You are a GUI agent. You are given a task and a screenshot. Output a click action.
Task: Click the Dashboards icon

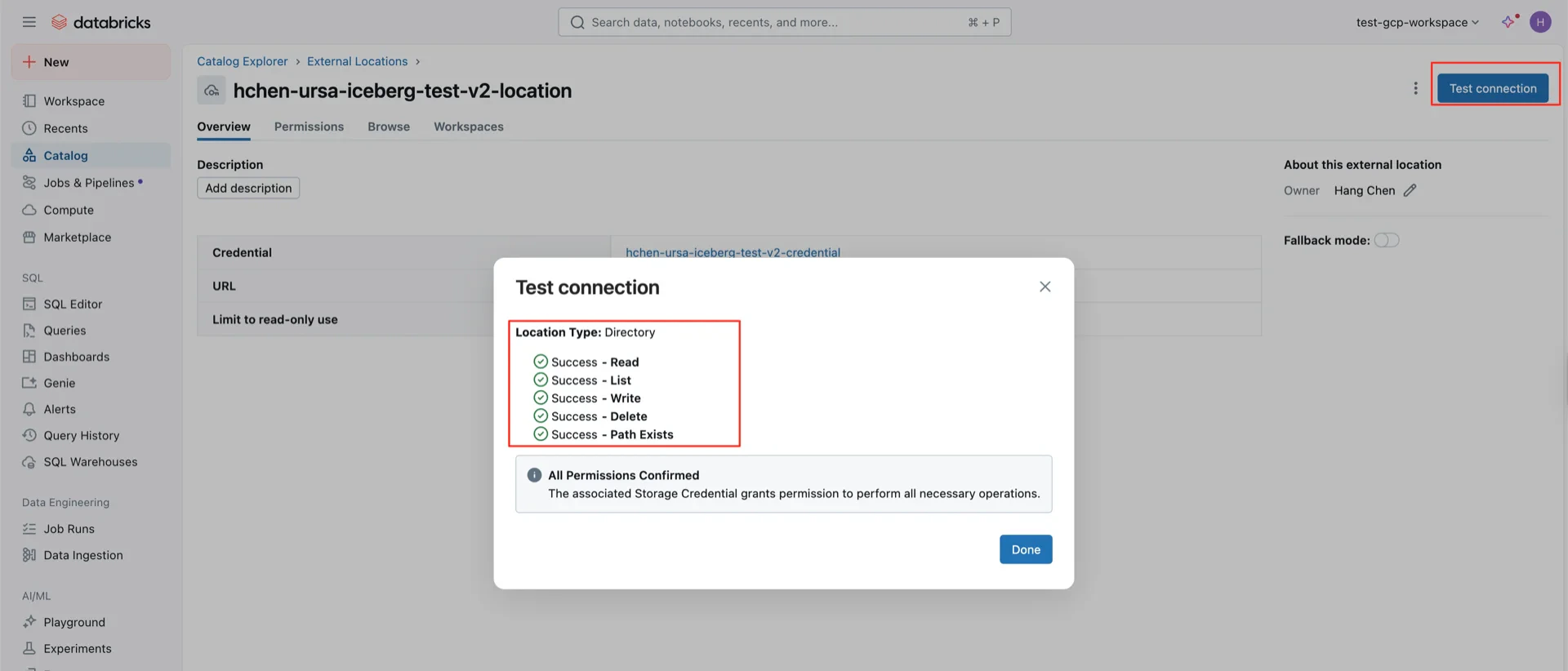(x=29, y=357)
